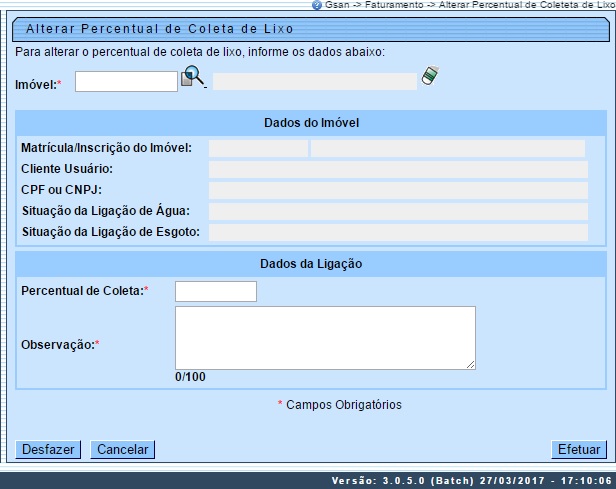Focus the Imóvel input field
616x489 pixels.
126,82
